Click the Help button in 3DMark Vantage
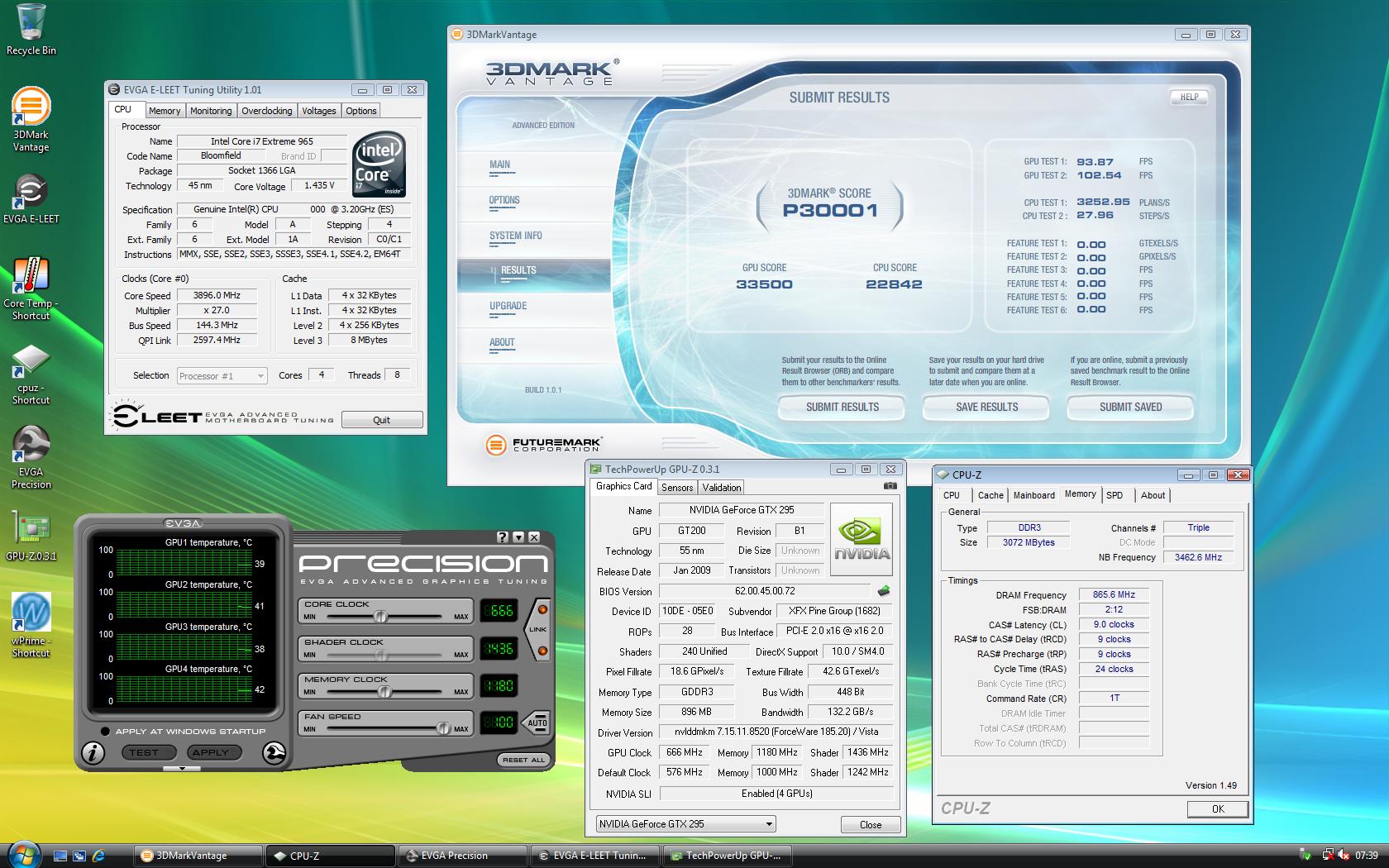The width and height of the screenshot is (1389, 868). coord(1189,97)
